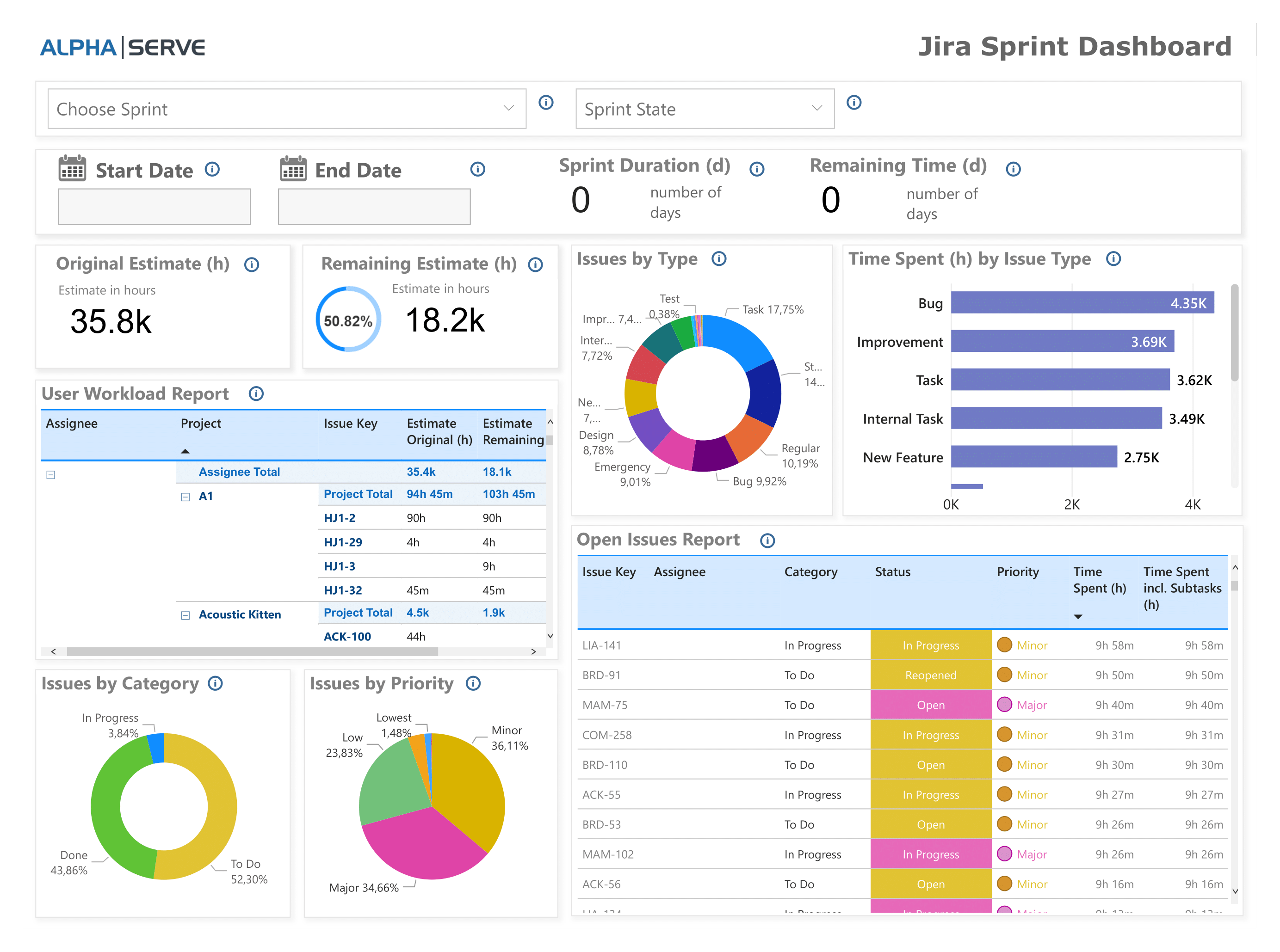This screenshot has width=1280, height=952.
Task: Click the Start Date input field
Action: tap(154, 206)
